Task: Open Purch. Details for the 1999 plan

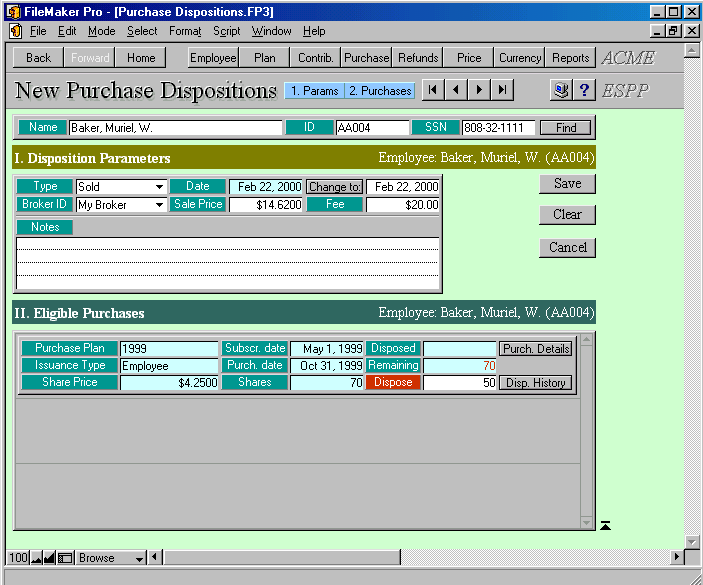Action: [536, 349]
